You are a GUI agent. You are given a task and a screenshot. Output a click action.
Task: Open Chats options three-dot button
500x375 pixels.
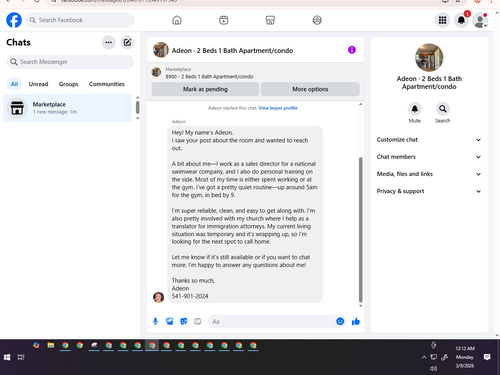(x=108, y=42)
